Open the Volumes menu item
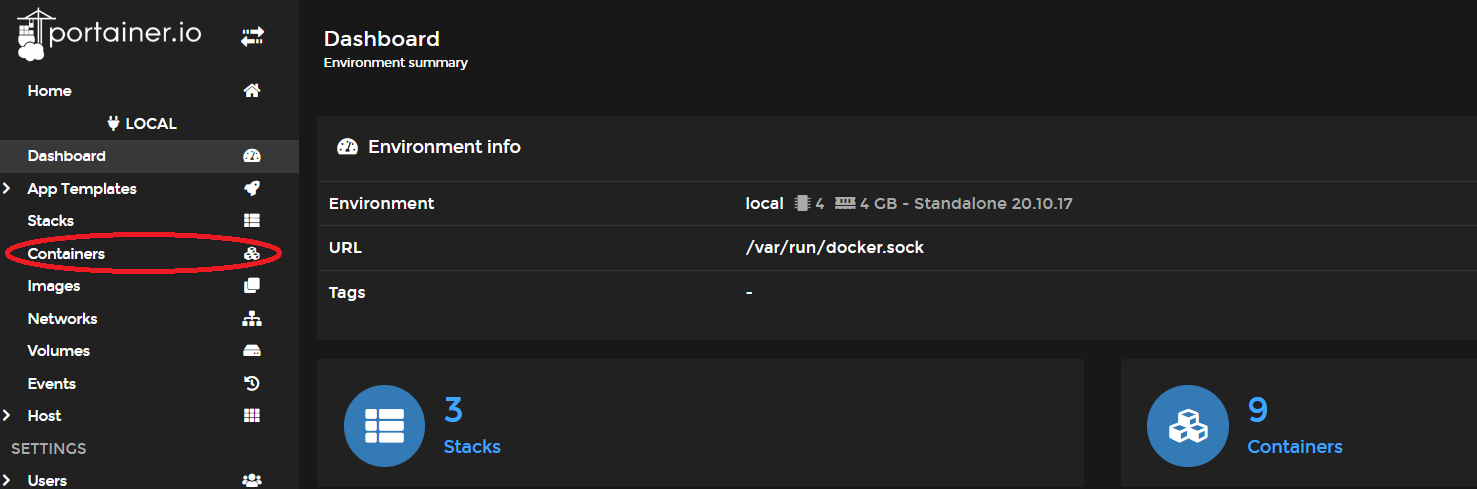 click(59, 351)
